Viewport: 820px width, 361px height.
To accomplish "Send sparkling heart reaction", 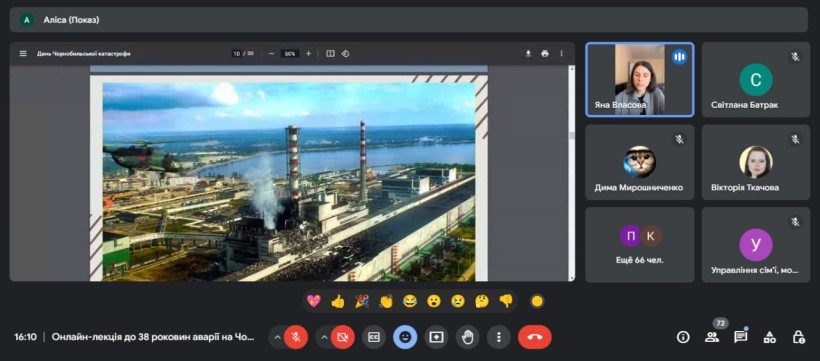I will (x=313, y=301).
